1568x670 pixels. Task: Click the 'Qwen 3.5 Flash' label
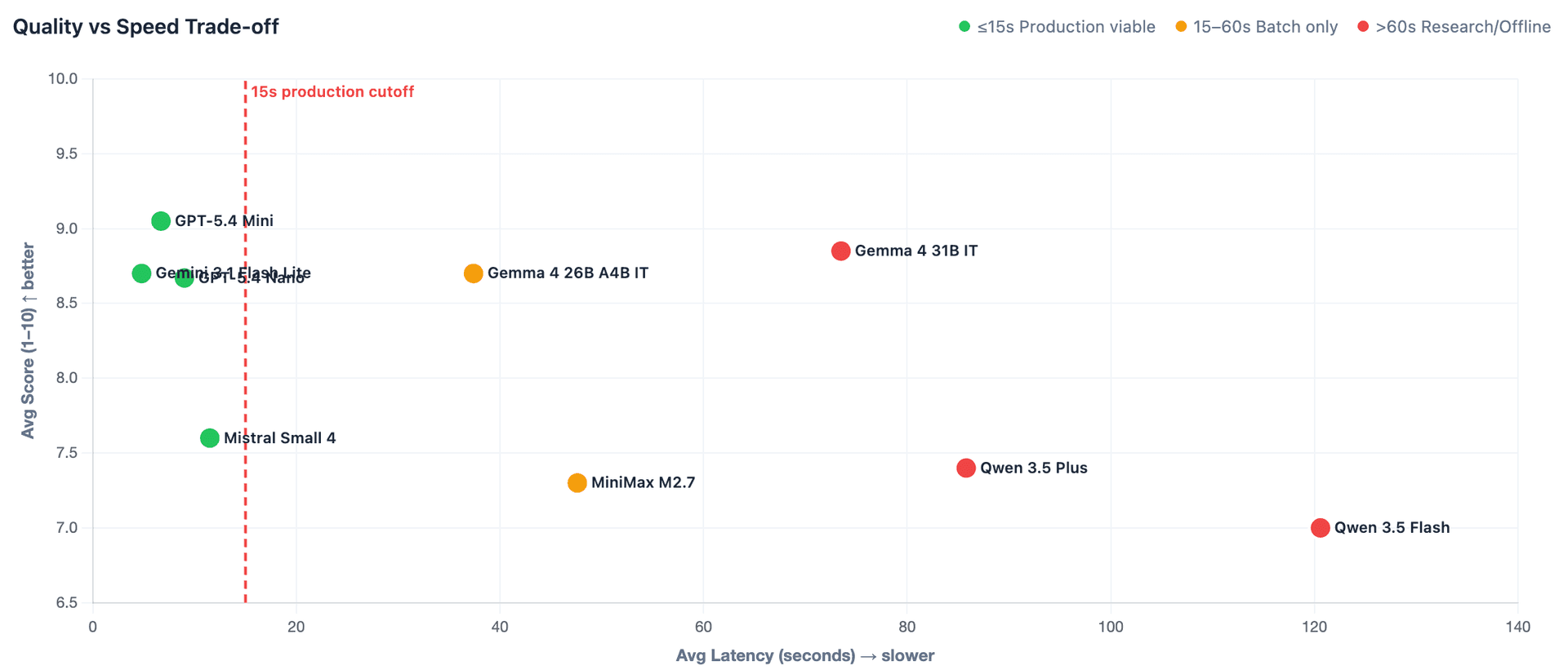[1392, 528]
